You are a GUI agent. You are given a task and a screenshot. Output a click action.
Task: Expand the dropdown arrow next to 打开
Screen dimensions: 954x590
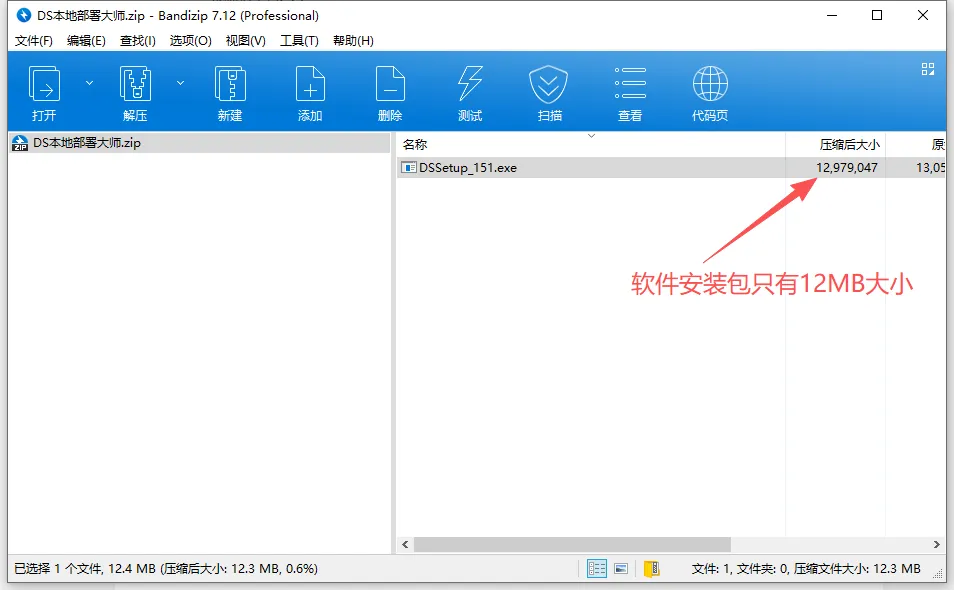click(x=89, y=83)
